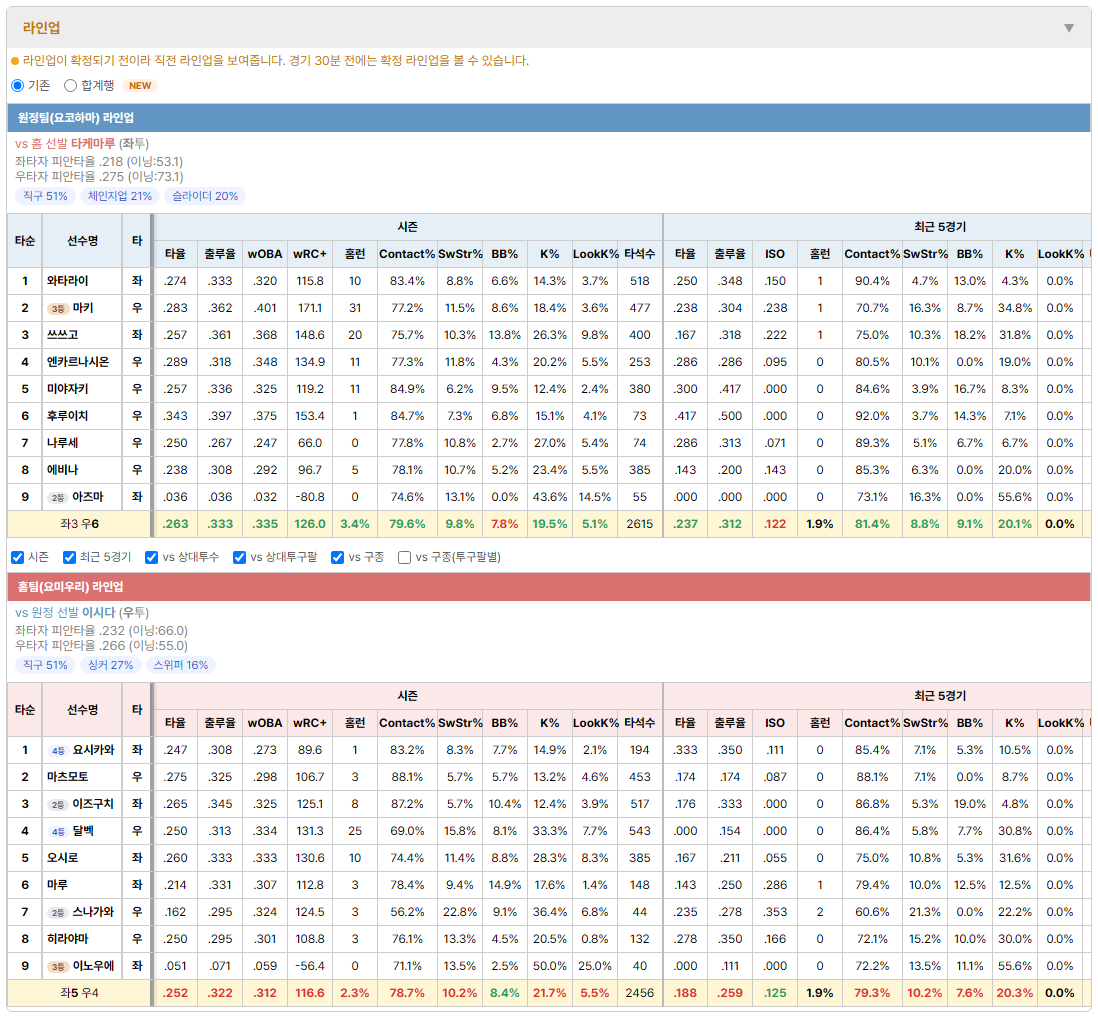Open away starter 이시다's link

pos(99,613)
